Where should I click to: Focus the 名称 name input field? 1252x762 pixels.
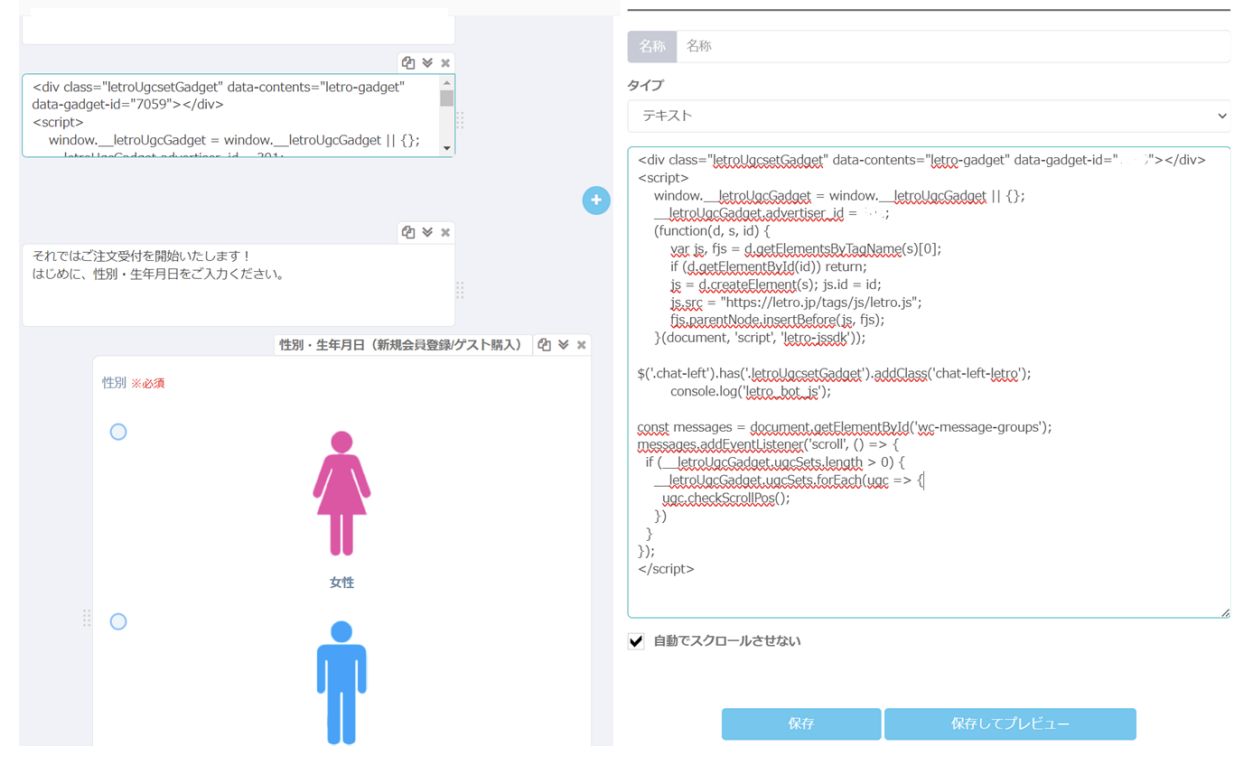tap(952, 46)
